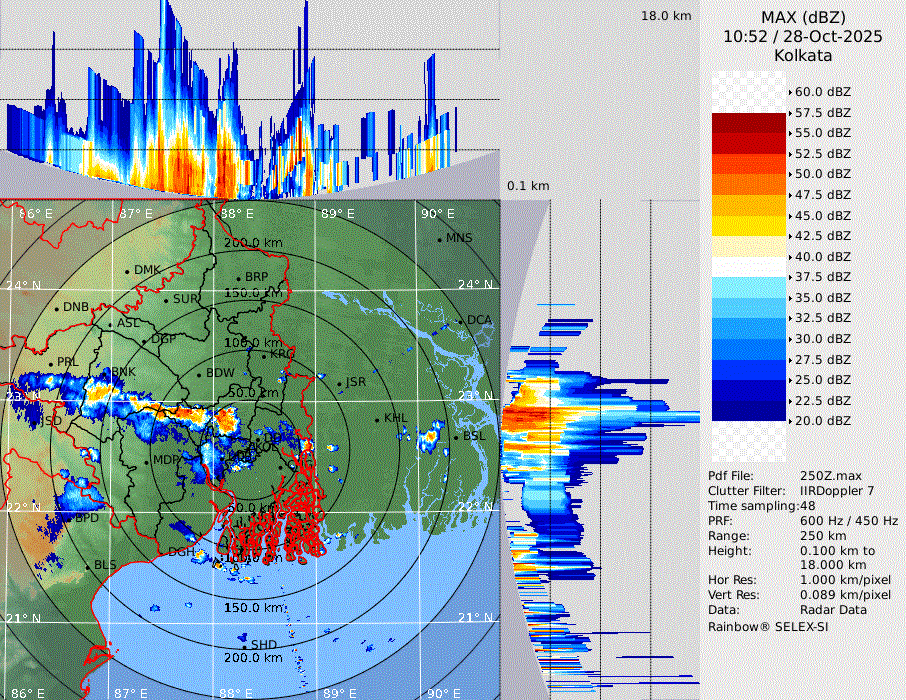The image size is (906, 700).
Task: Click the MNS station marker dot
Action: [439, 238]
